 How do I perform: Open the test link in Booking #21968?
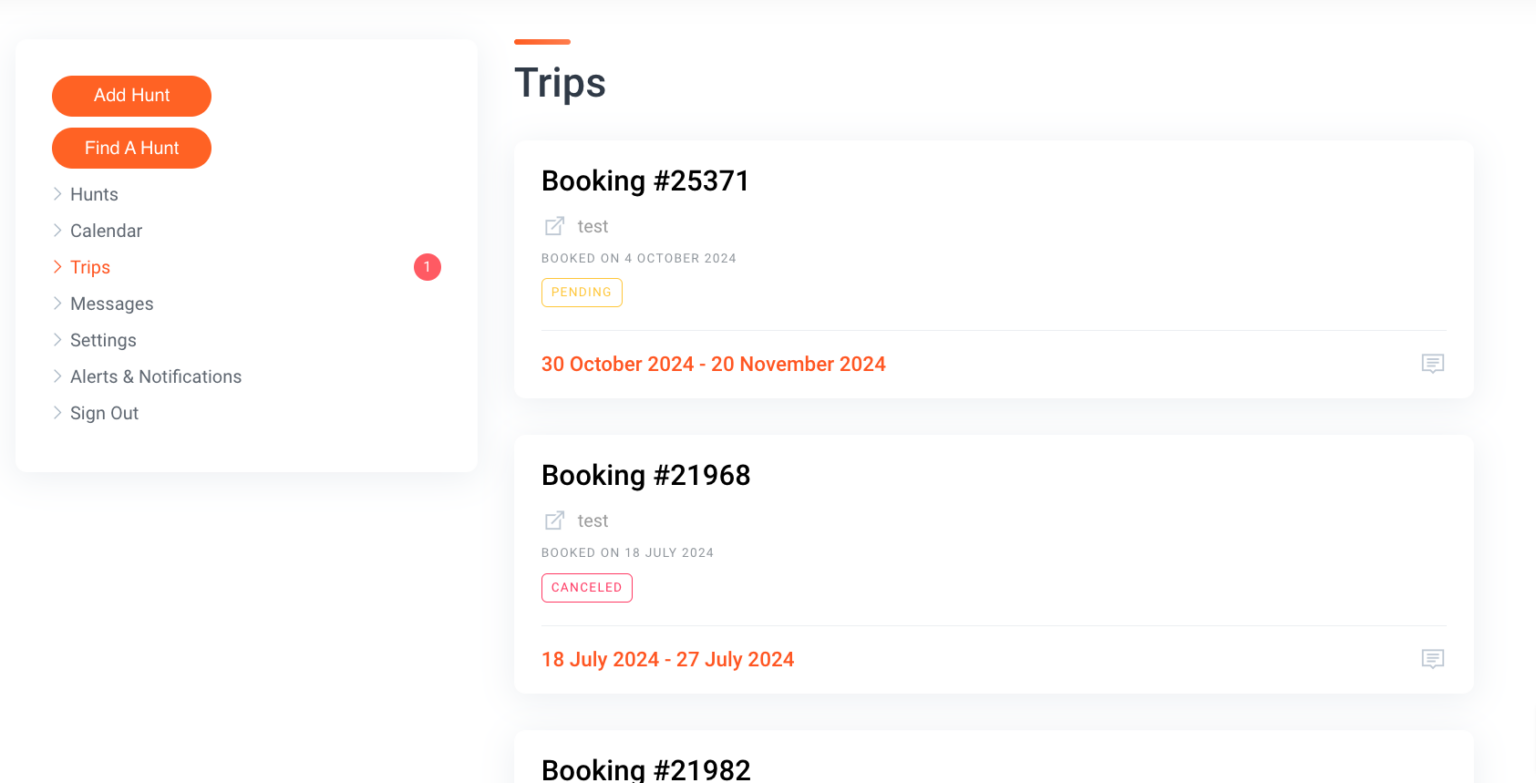pos(593,521)
